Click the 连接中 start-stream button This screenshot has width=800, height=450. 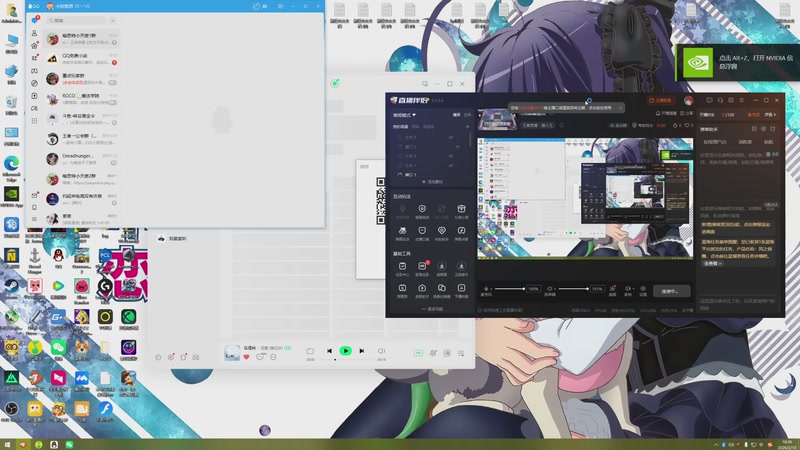pos(672,291)
